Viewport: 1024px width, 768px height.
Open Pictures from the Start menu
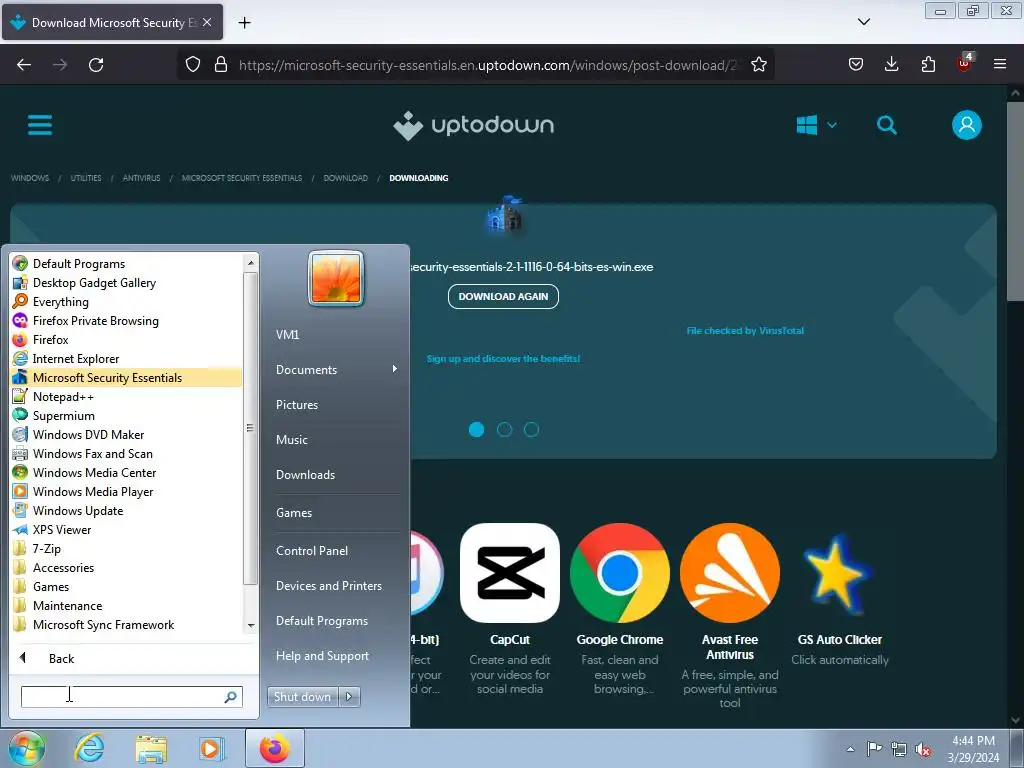pyautogui.click(x=296, y=405)
